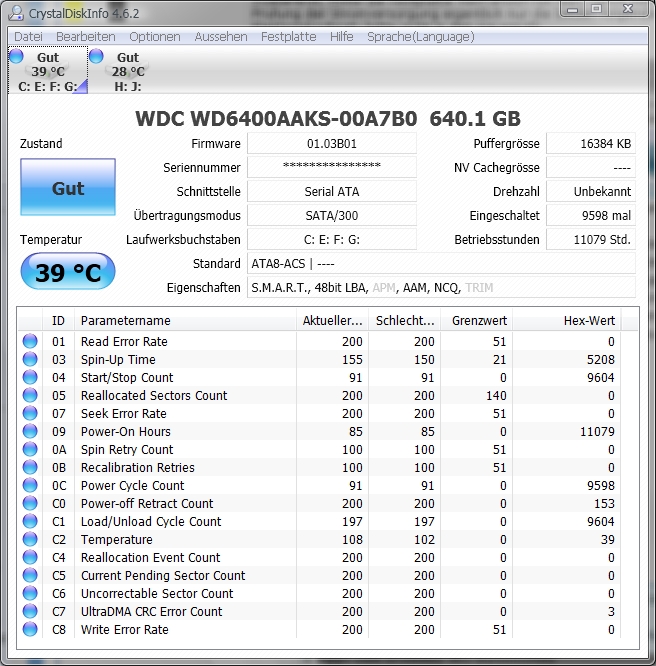Click the blue status orb for 39 °C disk
Viewport: 656px width, 666px height.
17,56
